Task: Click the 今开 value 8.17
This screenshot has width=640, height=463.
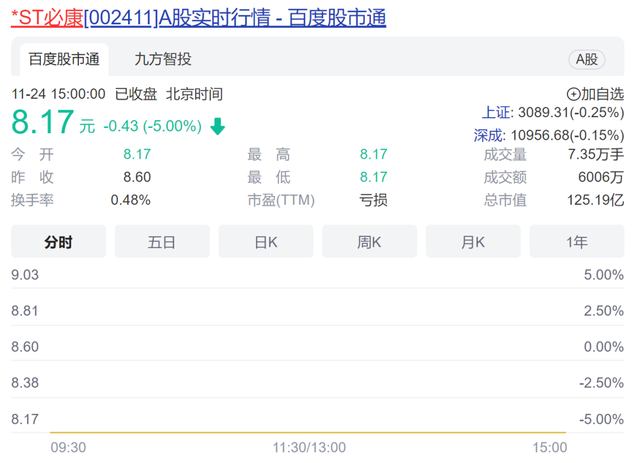Action: pos(137,154)
